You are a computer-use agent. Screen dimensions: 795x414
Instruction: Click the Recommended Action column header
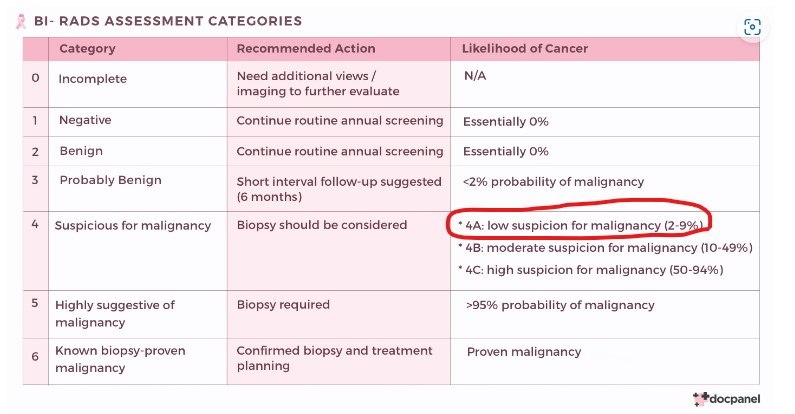pyautogui.click(x=306, y=48)
